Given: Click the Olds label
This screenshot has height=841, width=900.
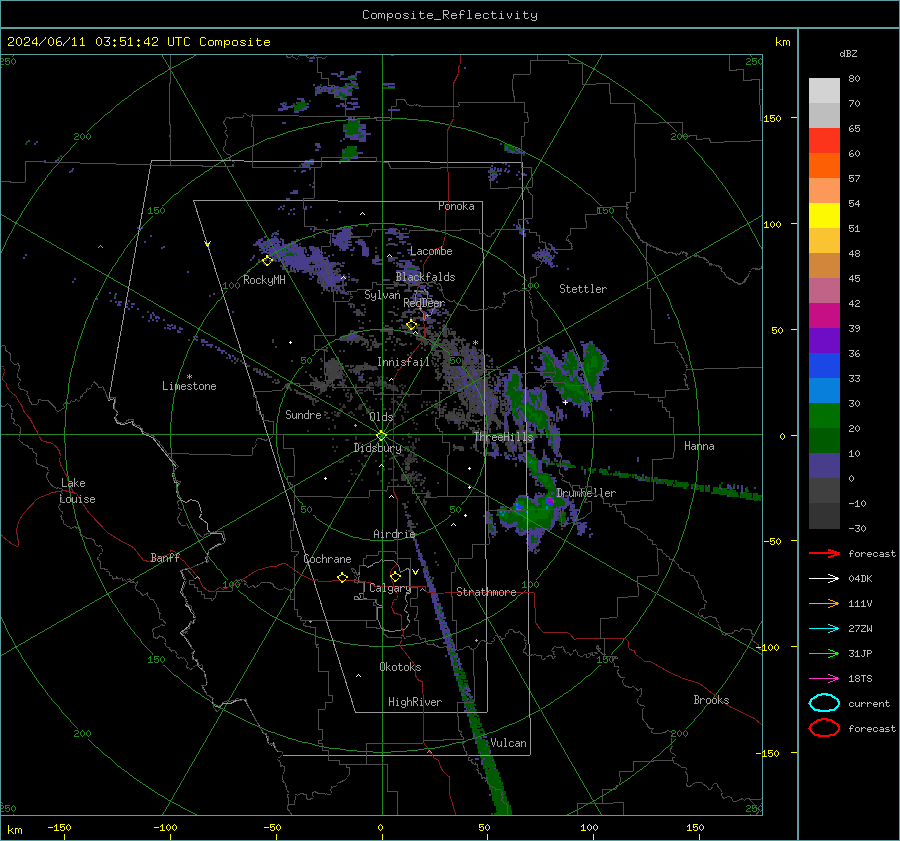Looking at the screenshot, I should (x=381, y=417).
